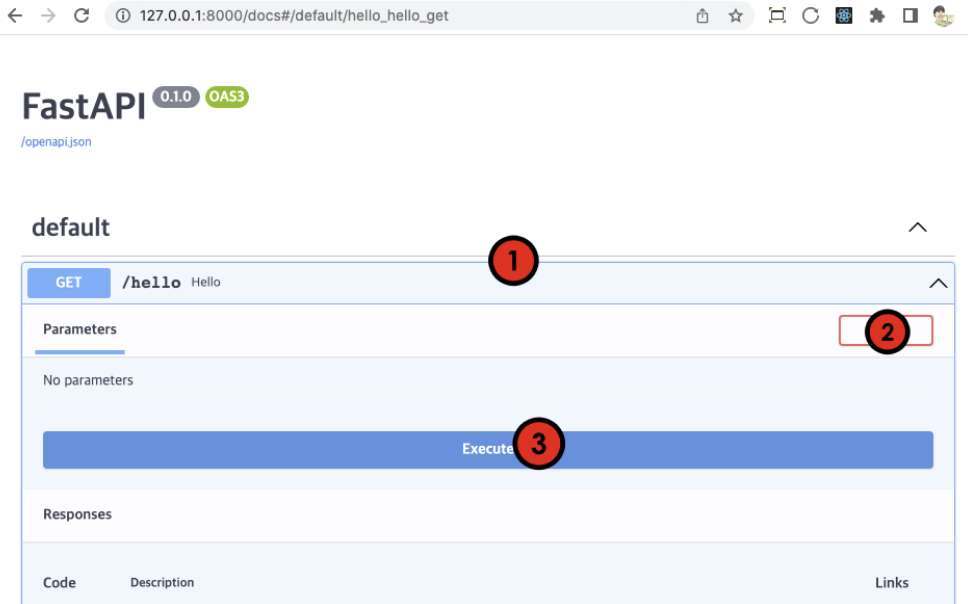Click the share icon in address bar

[x=702, y=16]
